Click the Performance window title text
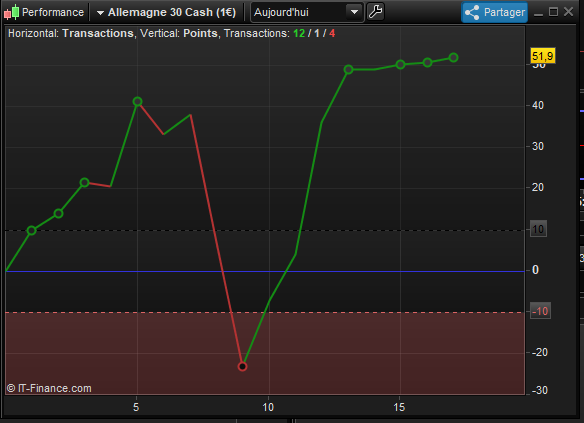This screenshot has height=423, width=584. coord(53,12)
